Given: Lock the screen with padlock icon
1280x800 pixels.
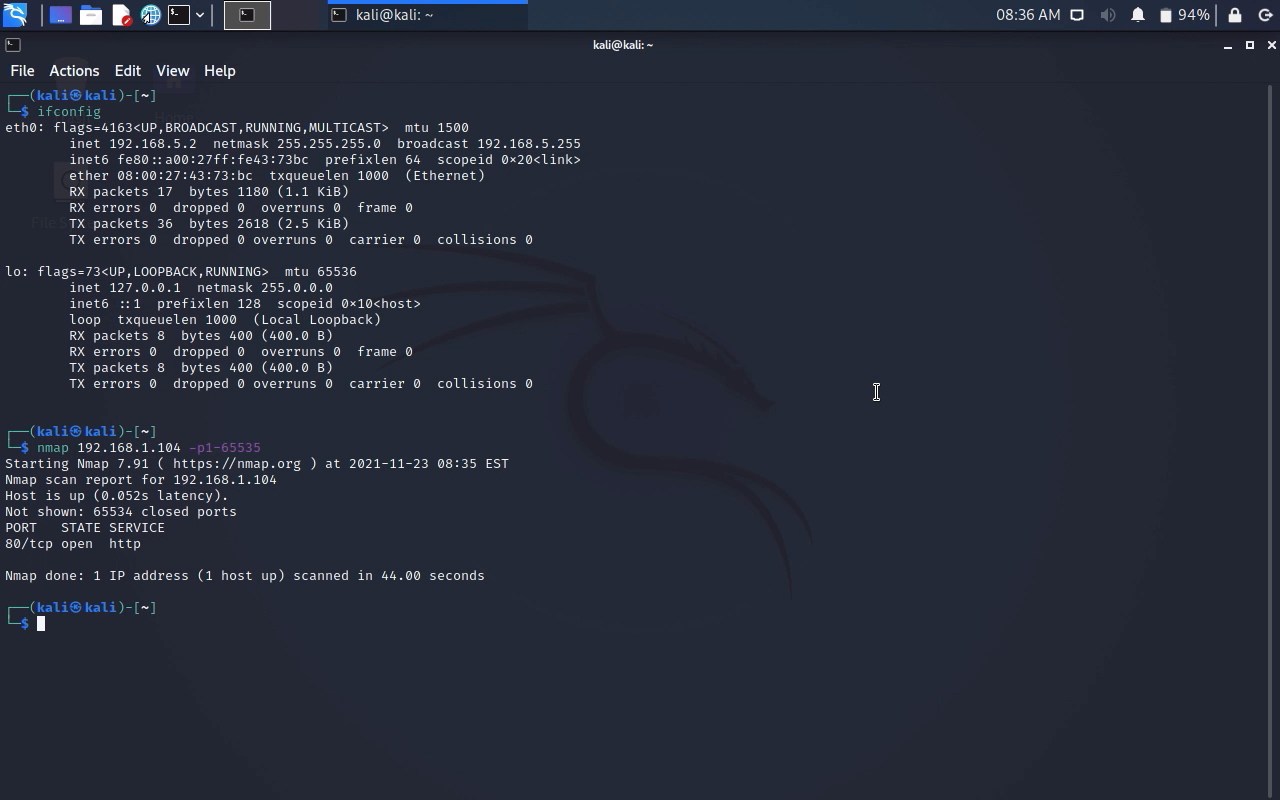Looking at the screenshot, I should pyautogui.click(x=1235, y=15).
